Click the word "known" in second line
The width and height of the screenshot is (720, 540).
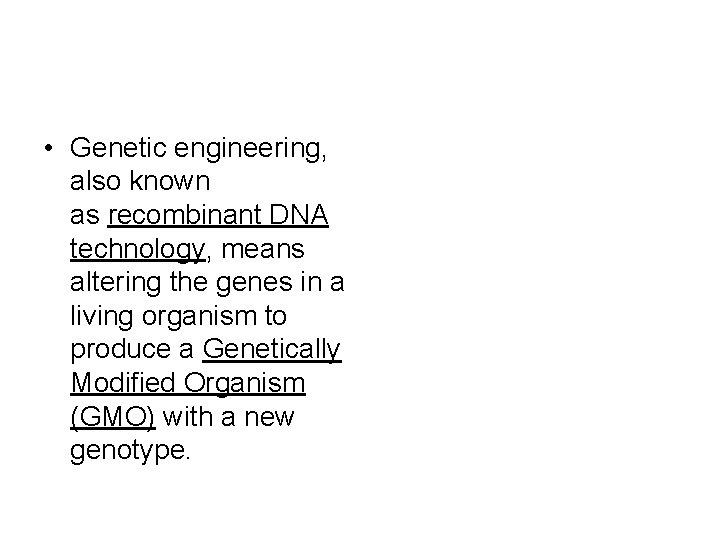click(170, 181)
